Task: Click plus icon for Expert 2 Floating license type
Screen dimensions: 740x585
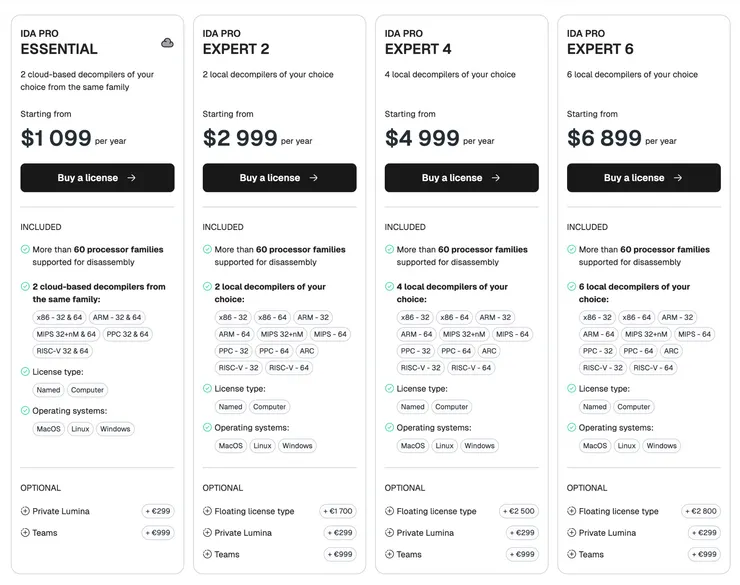Action: [207, 511]
